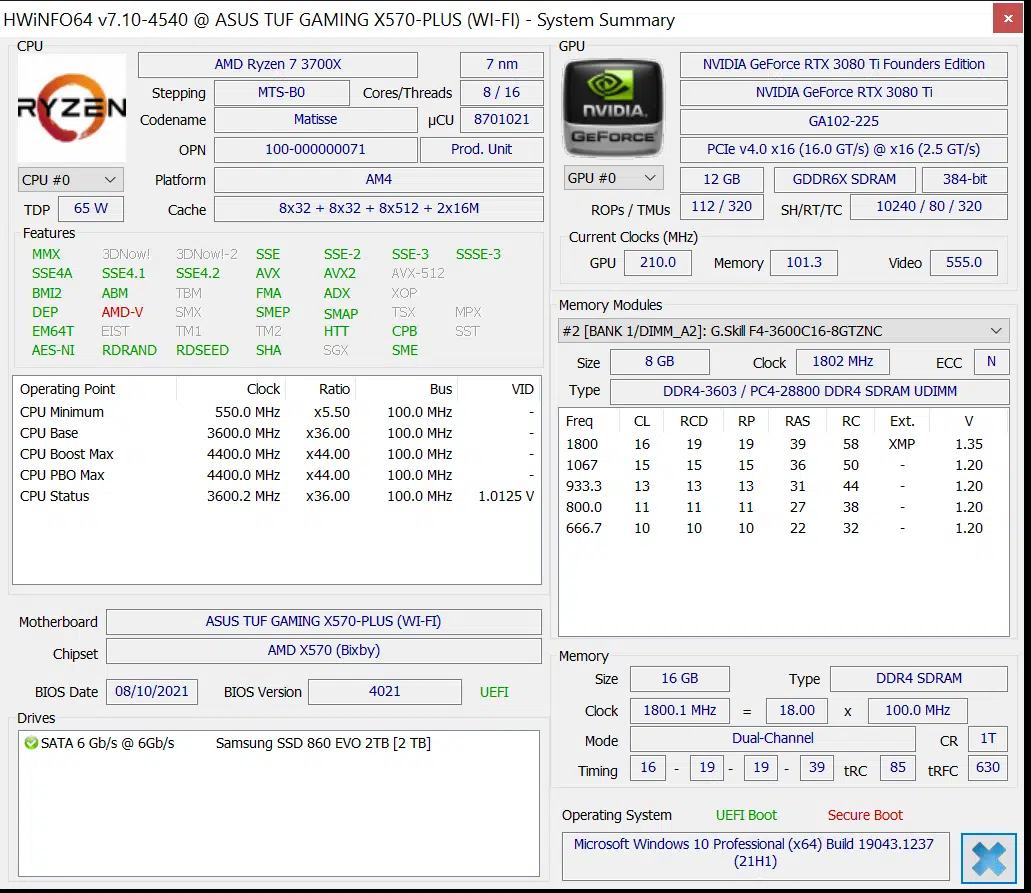
Task: Click the greyed AVX-512 feature label
Action: coord(418,274)
